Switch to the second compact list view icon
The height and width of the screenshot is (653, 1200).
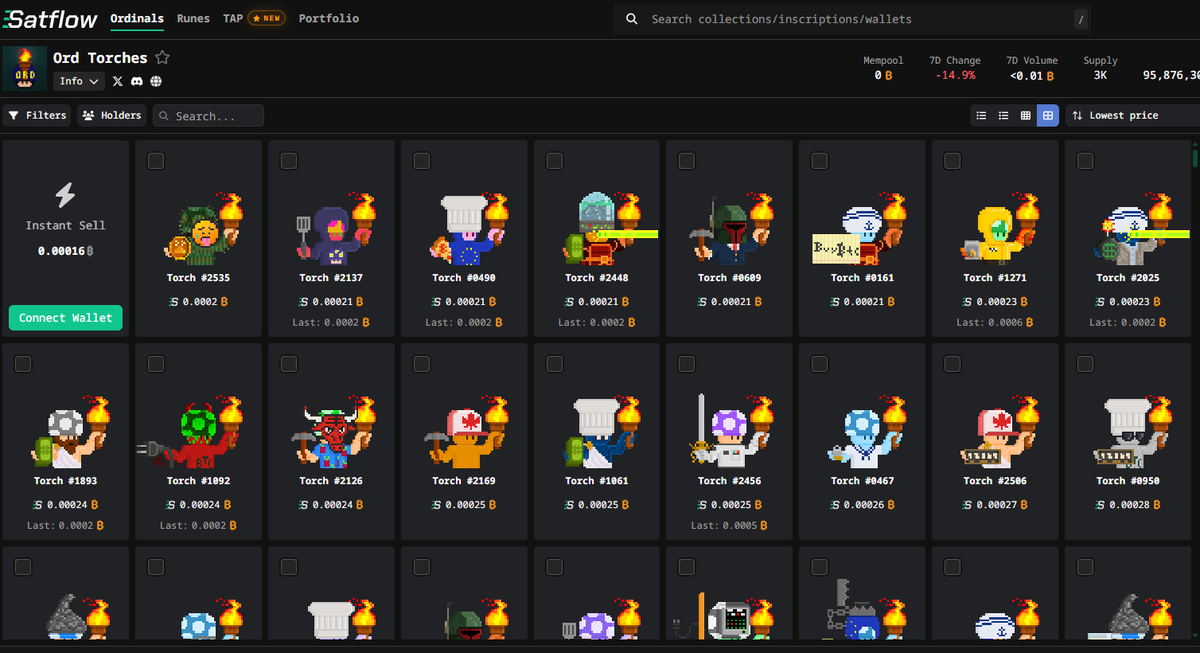pyautogui.click(x=1003, y=116)
